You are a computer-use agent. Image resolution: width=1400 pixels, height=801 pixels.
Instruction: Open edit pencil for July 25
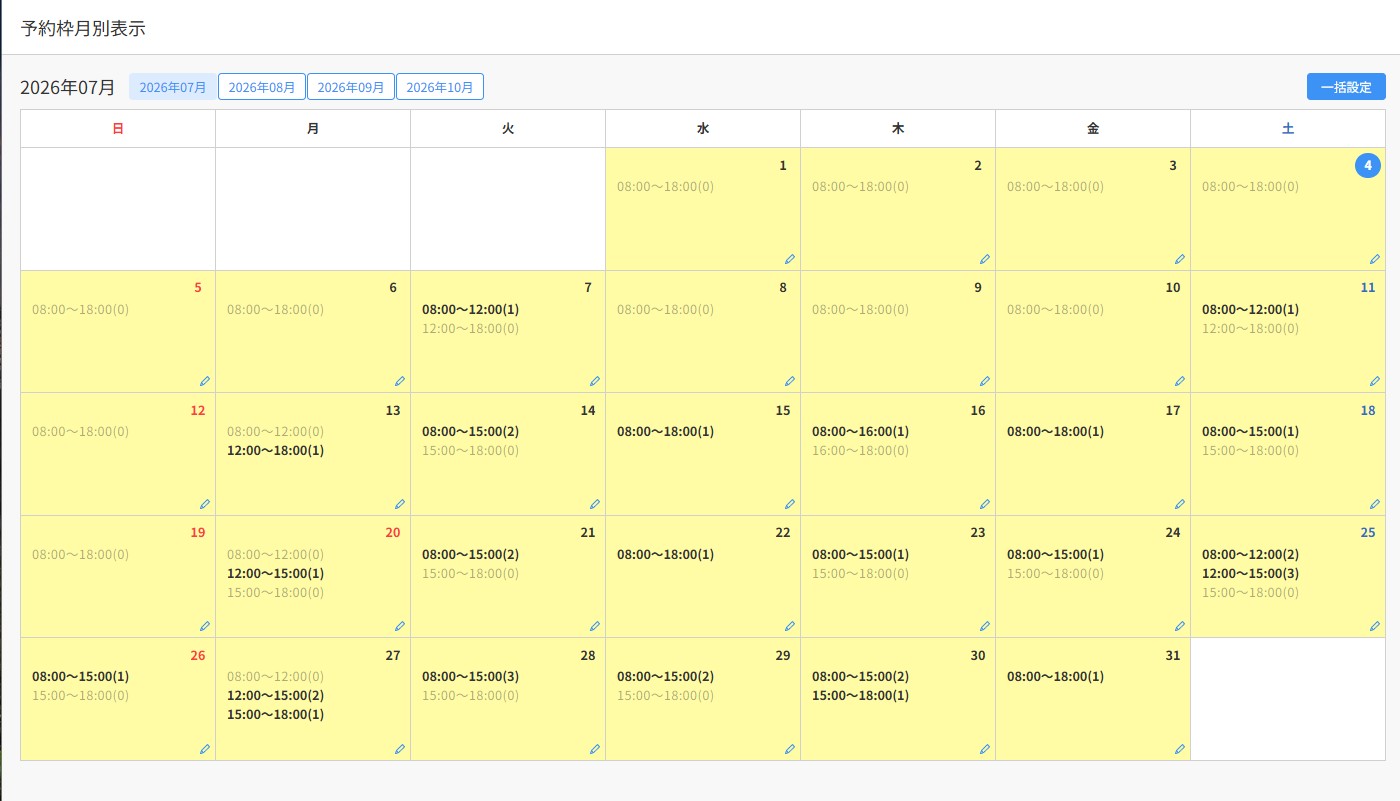click(x=1375, y=626)
